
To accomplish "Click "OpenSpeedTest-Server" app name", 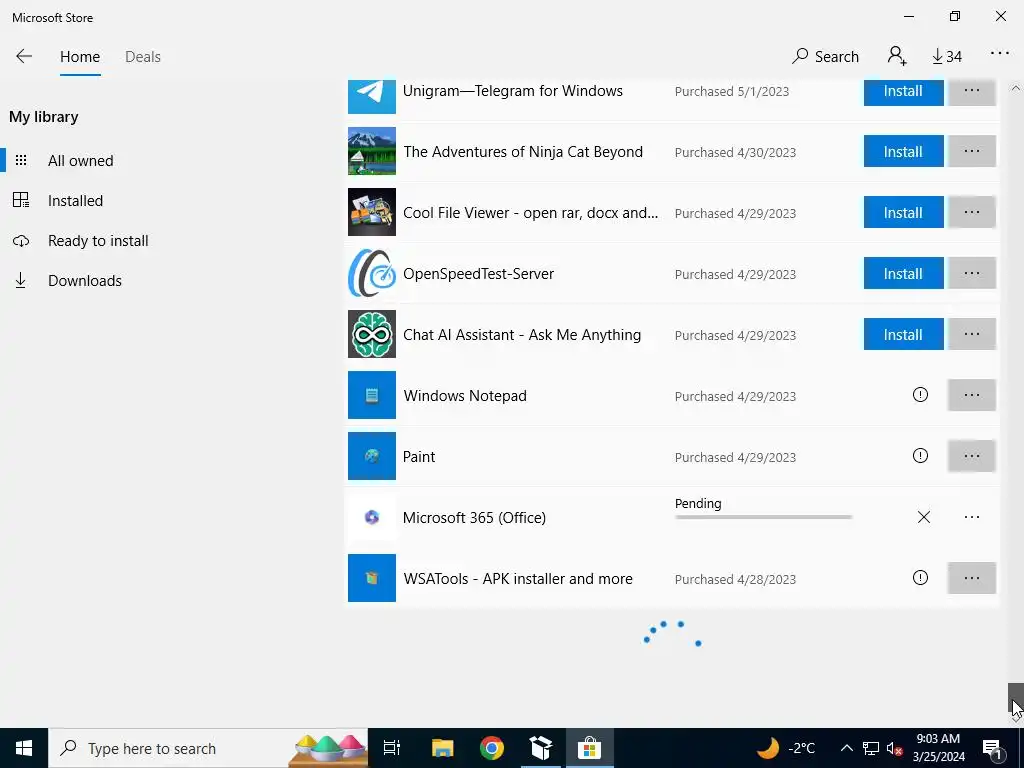I will point(478,274).
